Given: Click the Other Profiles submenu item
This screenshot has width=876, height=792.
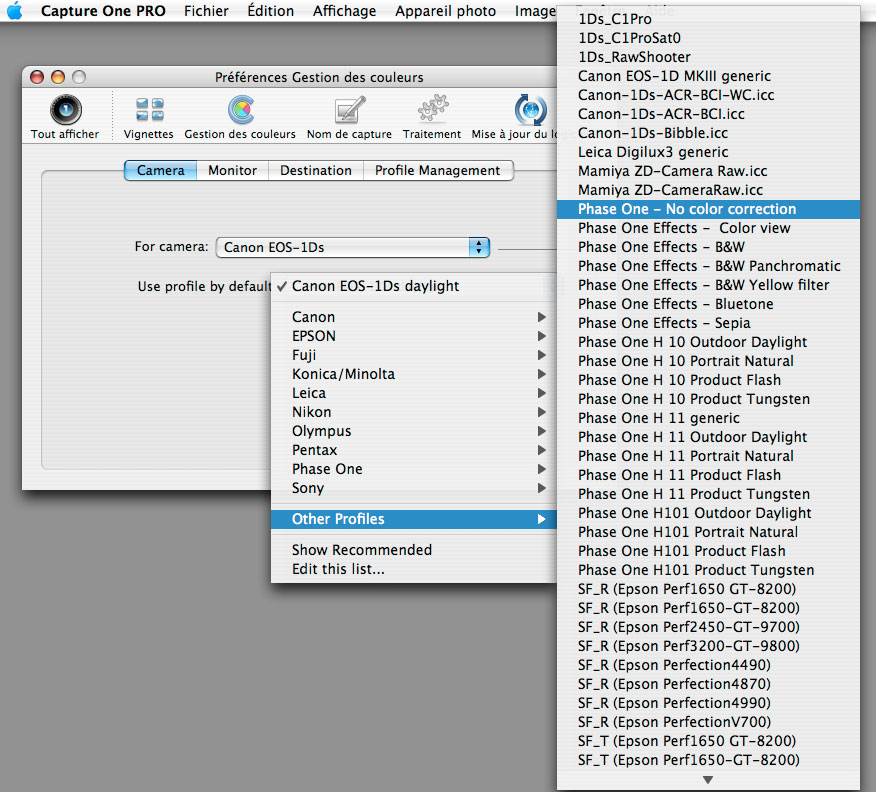Looking at the screenshot, I should pos(414,519).
